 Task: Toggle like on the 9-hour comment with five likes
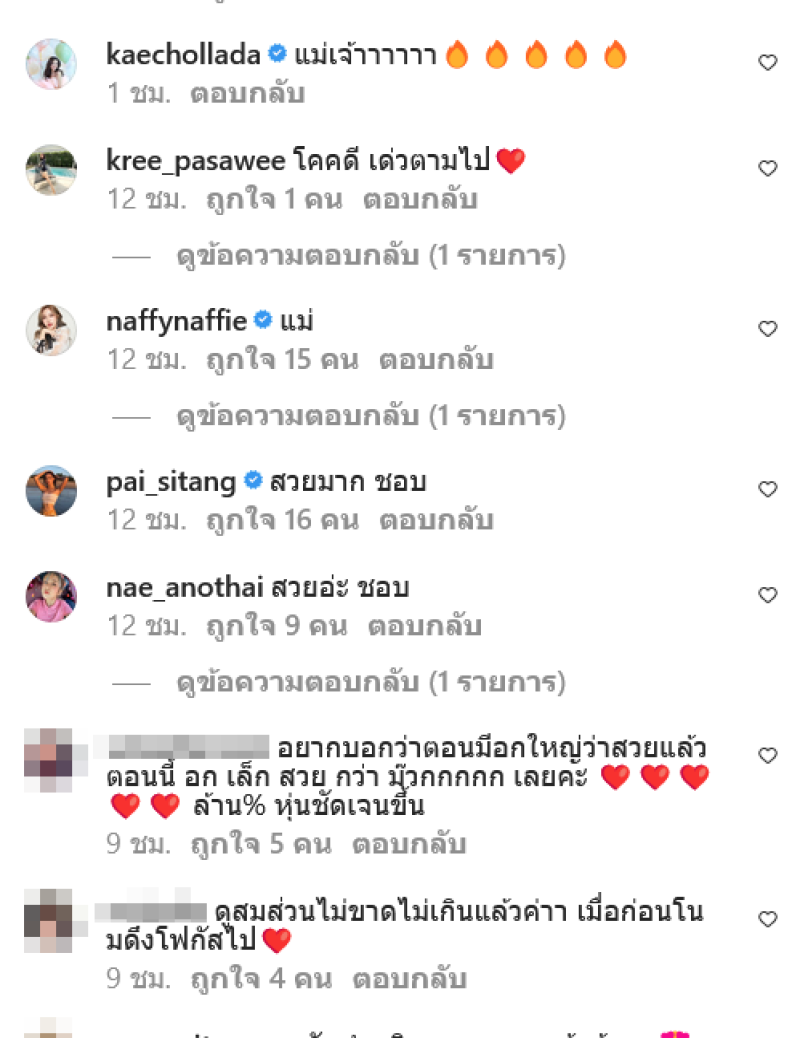767,755
